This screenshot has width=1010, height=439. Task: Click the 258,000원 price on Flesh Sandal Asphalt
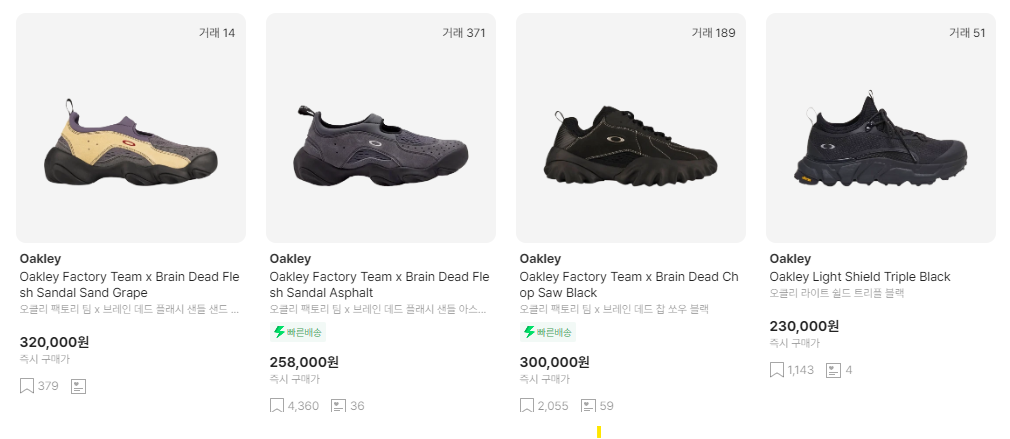tap(304, 362)
